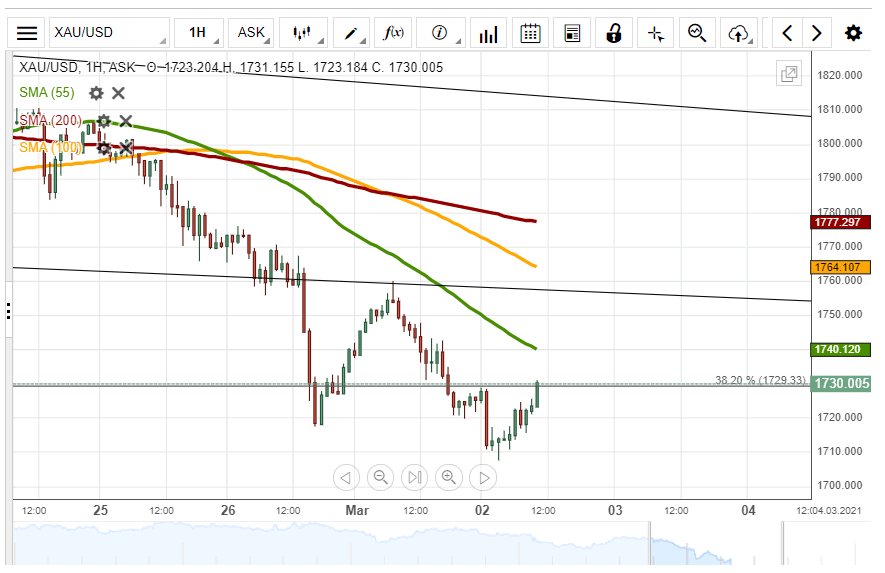Open the XAU/USD instrument selector

[x=109, y=33]
